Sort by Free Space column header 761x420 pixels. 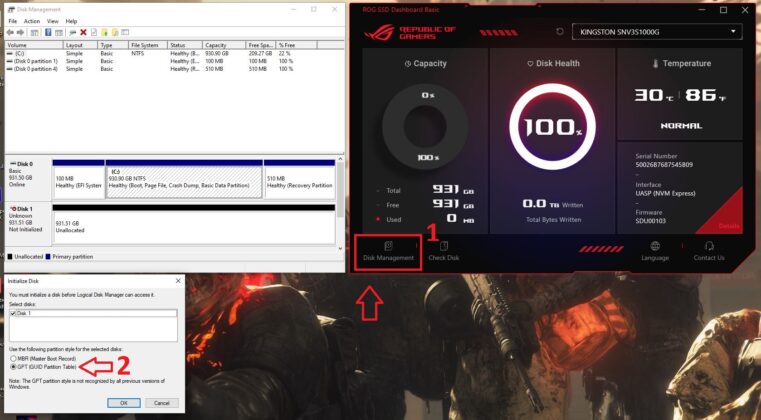click(x=260, y=45)
